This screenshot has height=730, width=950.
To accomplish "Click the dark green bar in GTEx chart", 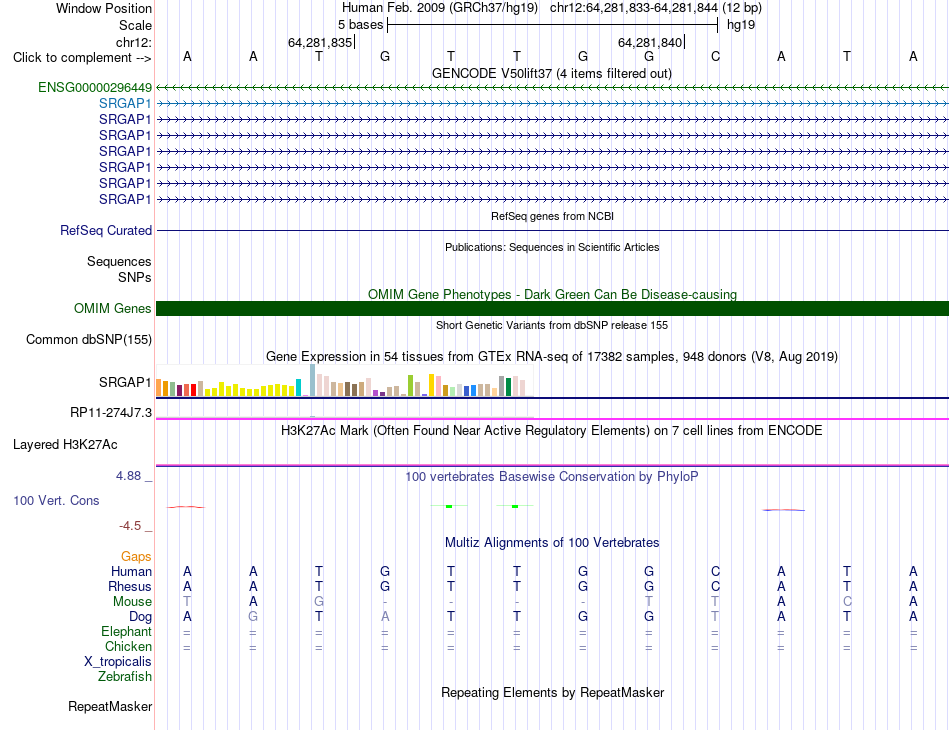I will (x=508, y=387).
